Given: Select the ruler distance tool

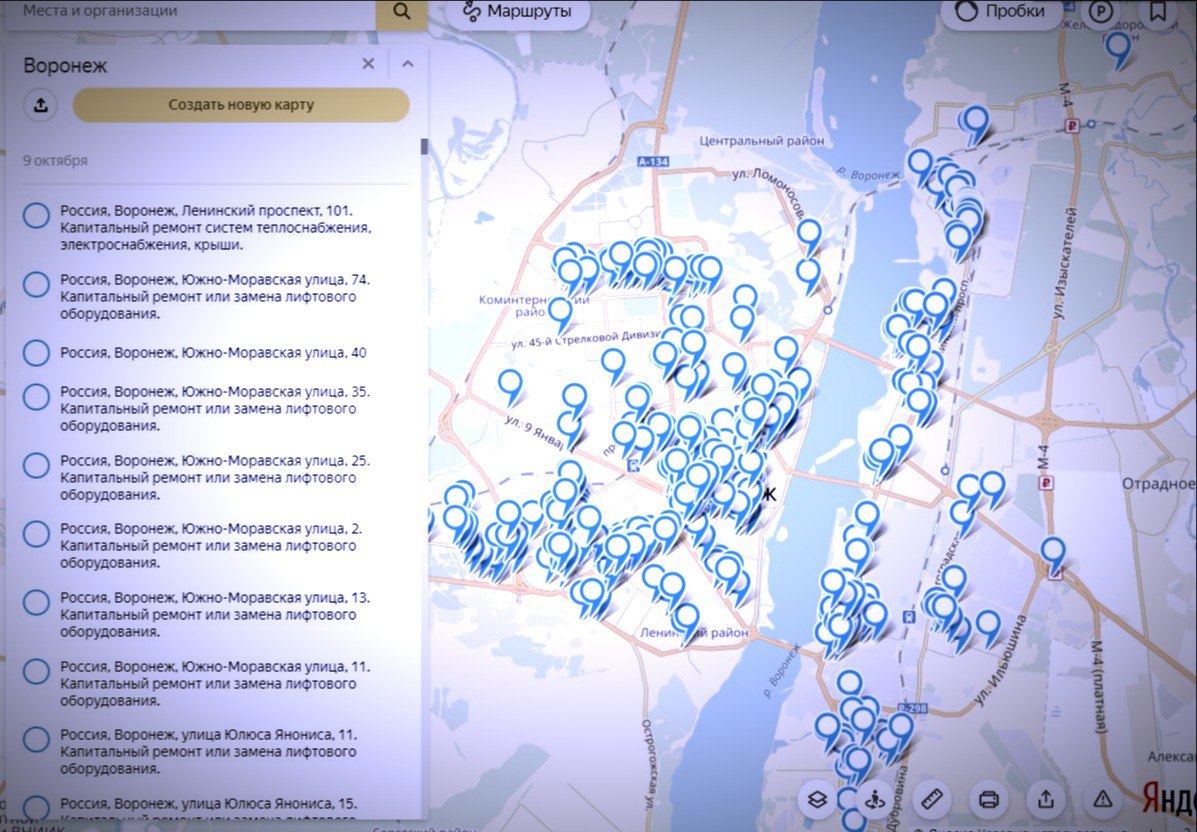Looking at the screenshot, I should [x=931, y=799].
